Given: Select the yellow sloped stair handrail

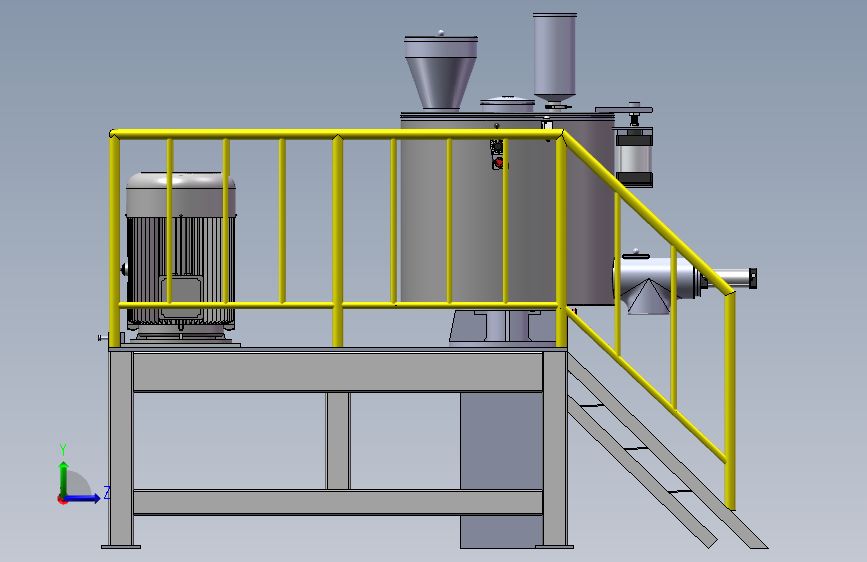Looking at the screenshot, I should coord(648,213).
